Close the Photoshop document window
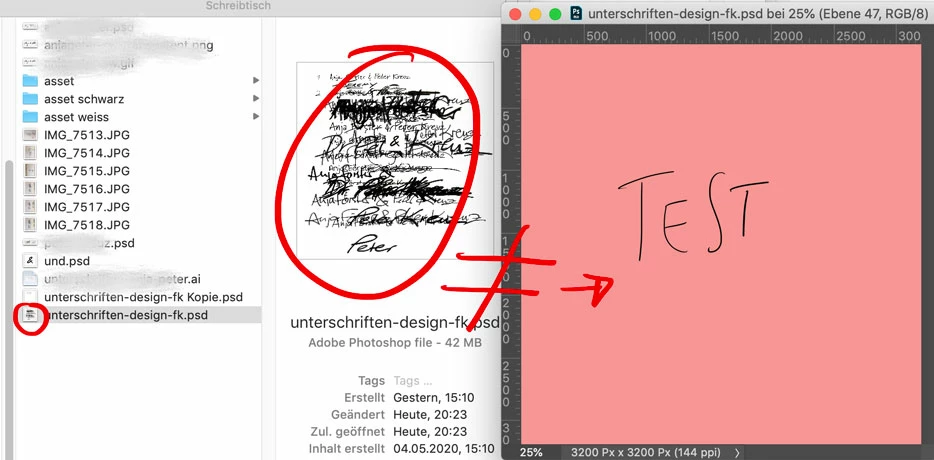 (x=515, y=14)
